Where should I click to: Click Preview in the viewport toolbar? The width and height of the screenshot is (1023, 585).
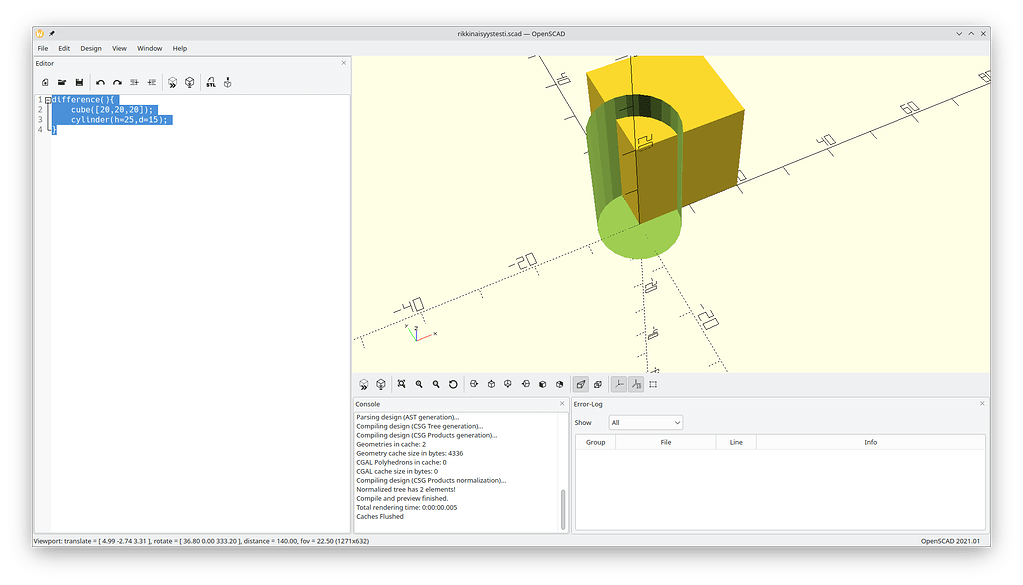tap(364, 384)
